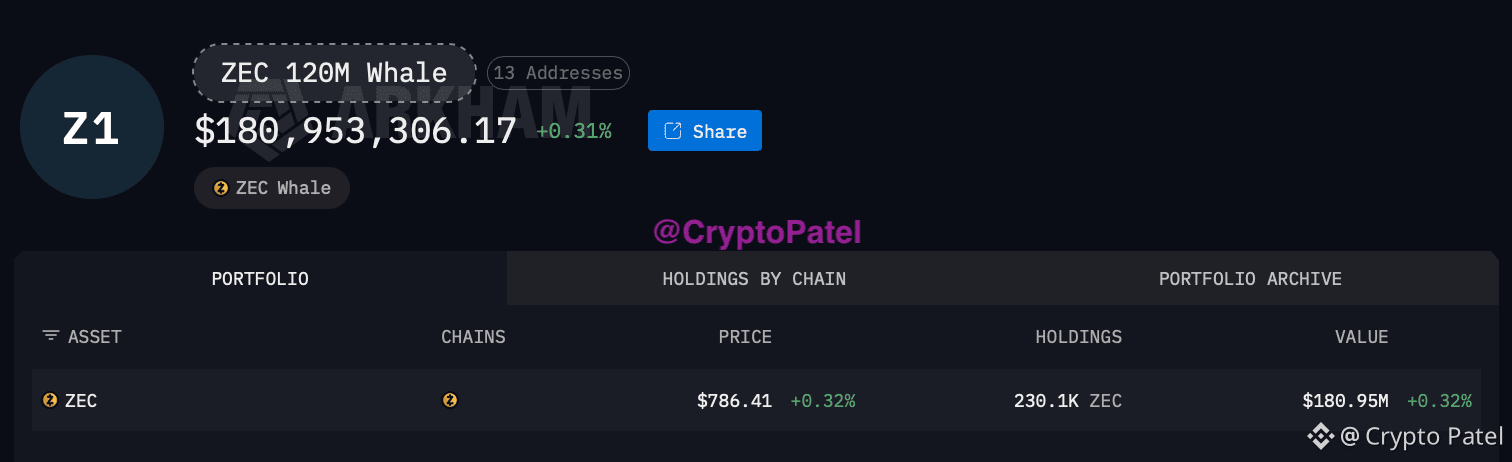The height and width of the screenshot is (462, 1512).
Task: Switch to HOLDINGS BY CHAIN tab
Action: tap(754, 279)
